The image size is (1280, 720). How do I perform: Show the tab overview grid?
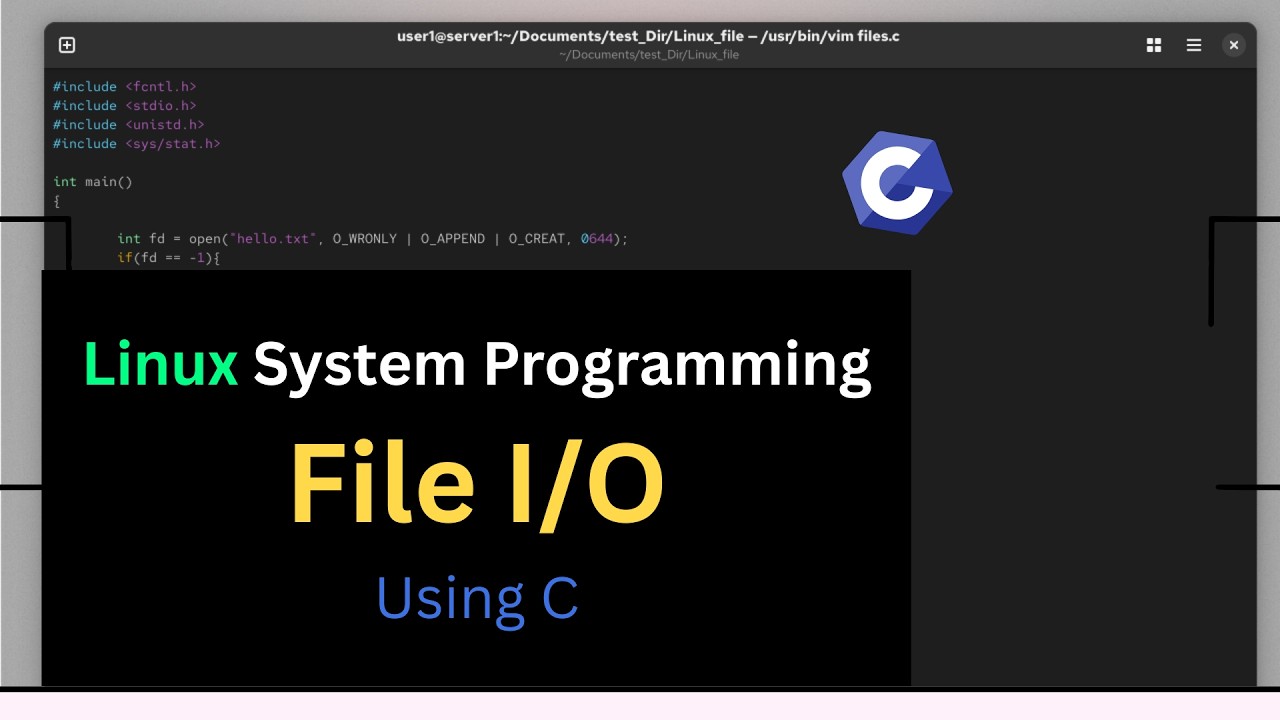[1153, 45]
